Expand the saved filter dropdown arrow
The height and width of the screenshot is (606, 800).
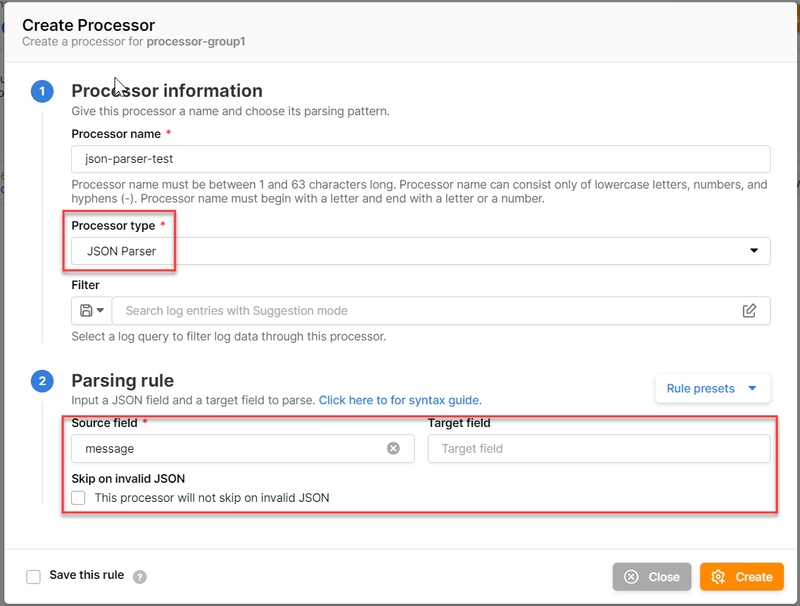tap(100, 311)
